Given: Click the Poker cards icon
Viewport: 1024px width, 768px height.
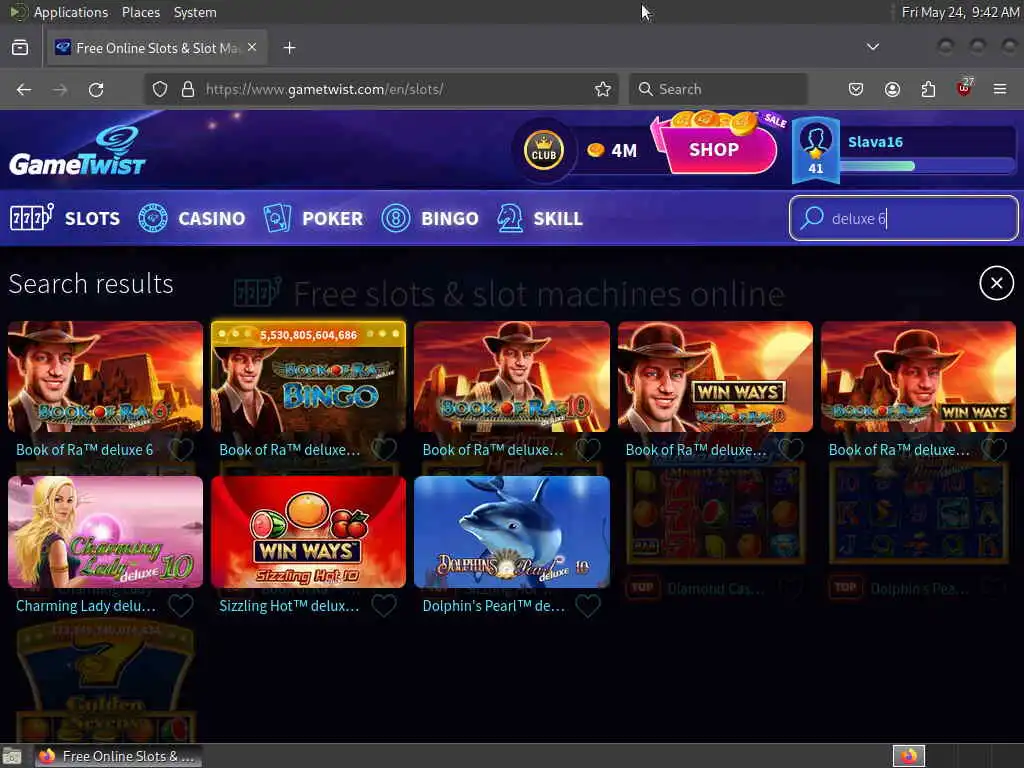Looking at the screenshot, I should tap(277, 218).
